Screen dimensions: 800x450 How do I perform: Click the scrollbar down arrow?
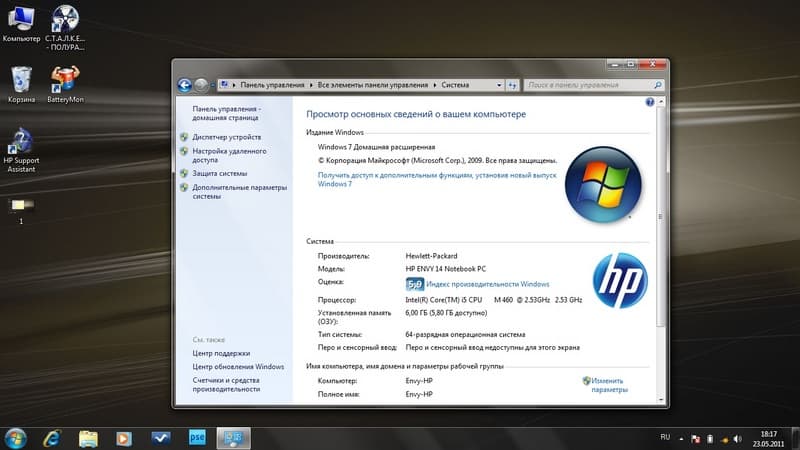(x=661, y=400)
